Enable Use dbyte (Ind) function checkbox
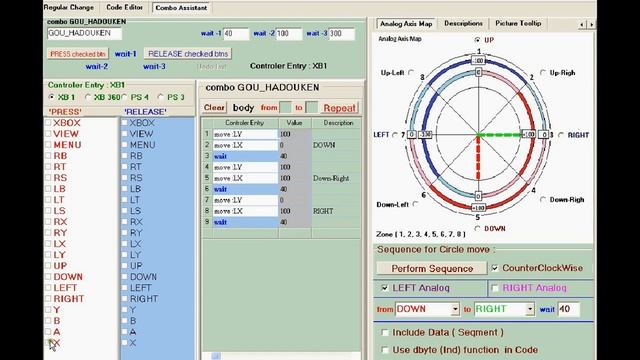 click(384, 350)
